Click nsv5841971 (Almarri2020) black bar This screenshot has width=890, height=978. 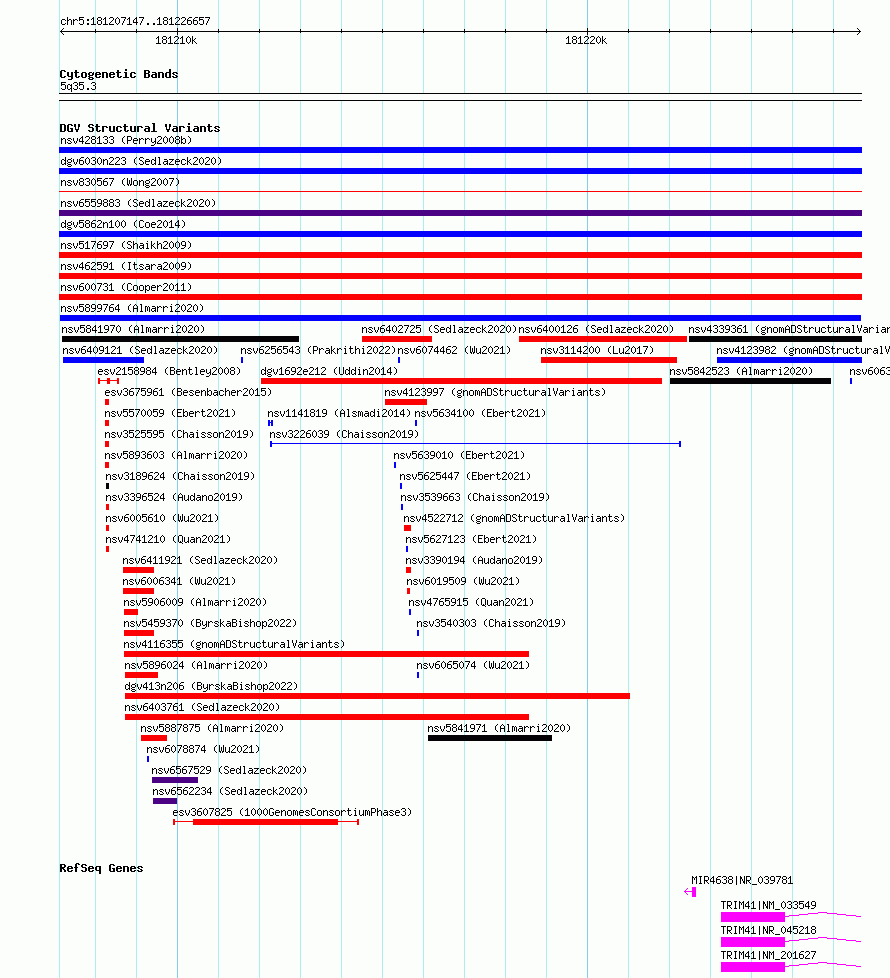point(490,738)
